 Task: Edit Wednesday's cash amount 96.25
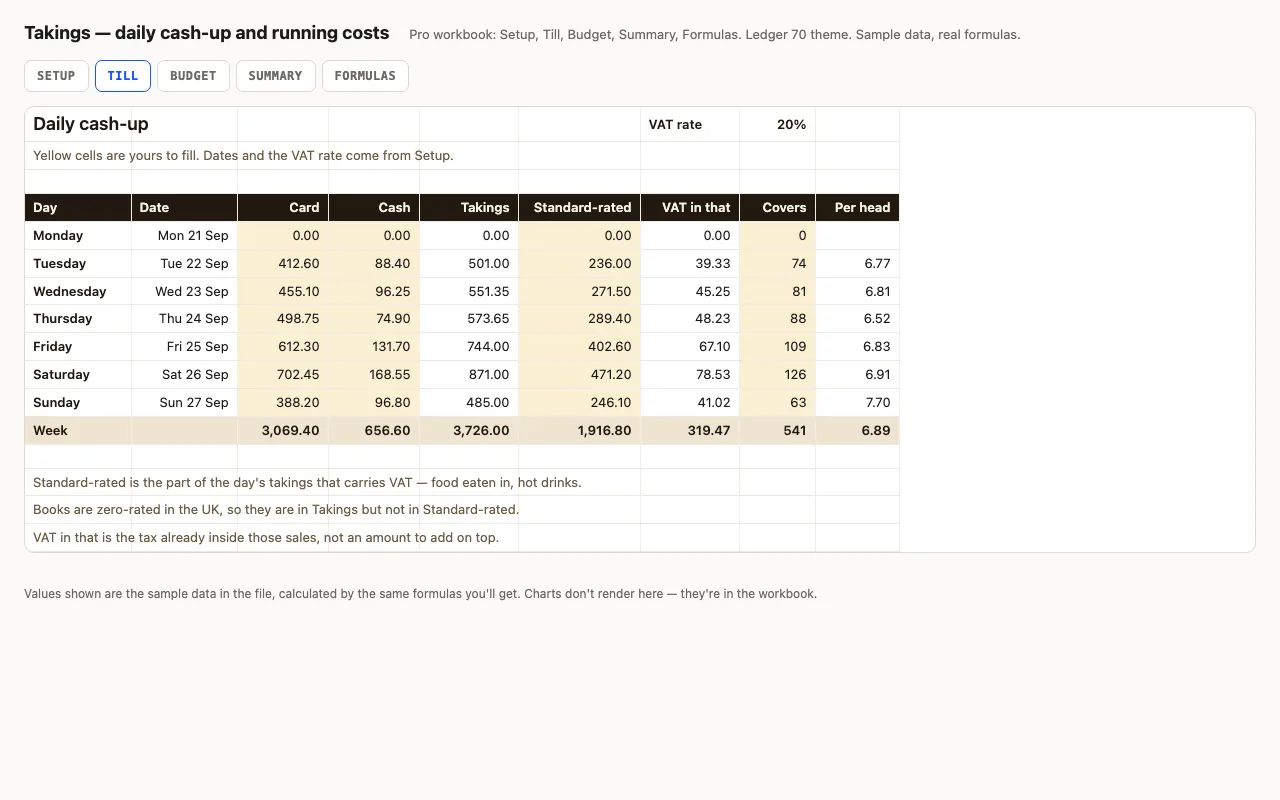coord(374,292)
